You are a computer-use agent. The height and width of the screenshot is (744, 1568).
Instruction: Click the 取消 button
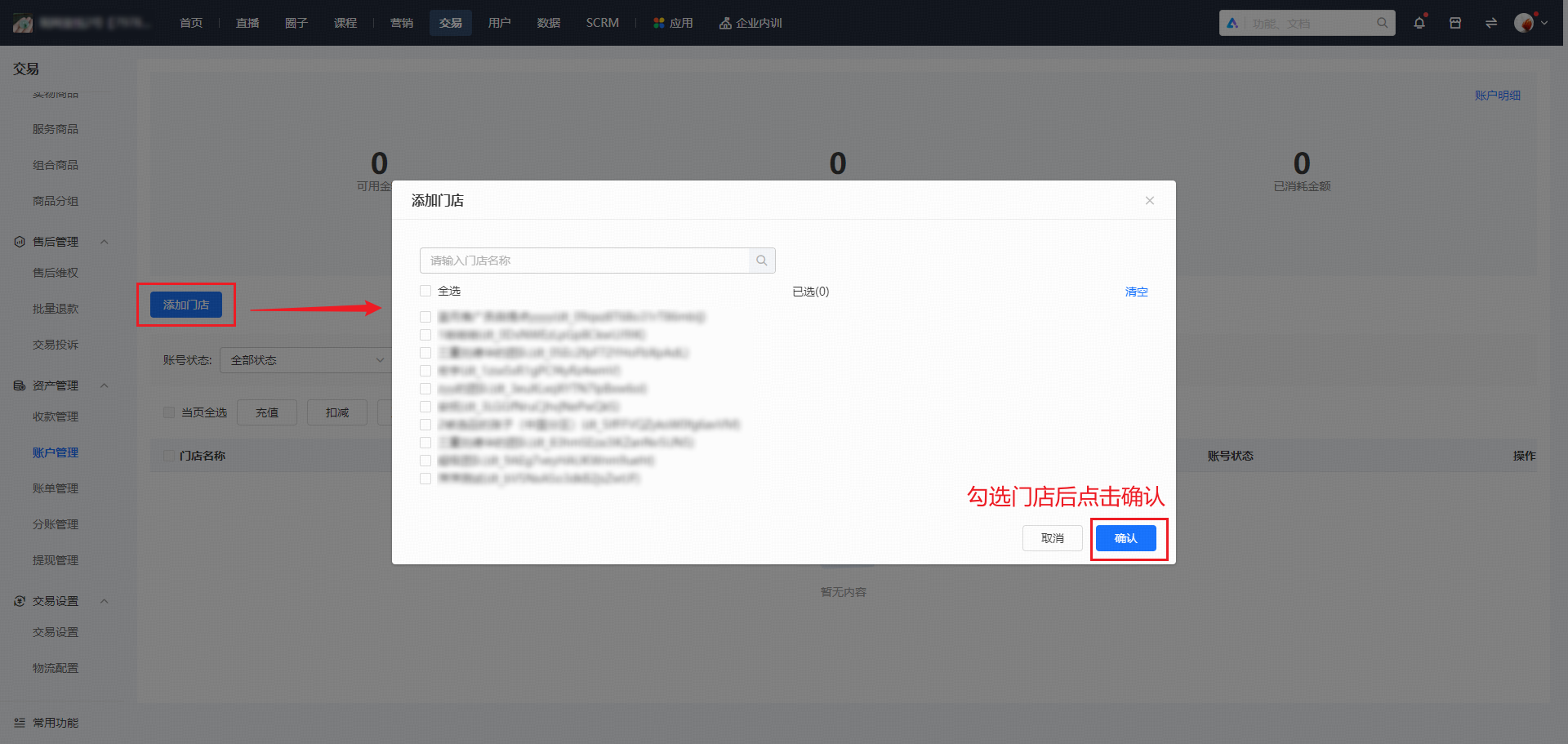[1053, 538]
